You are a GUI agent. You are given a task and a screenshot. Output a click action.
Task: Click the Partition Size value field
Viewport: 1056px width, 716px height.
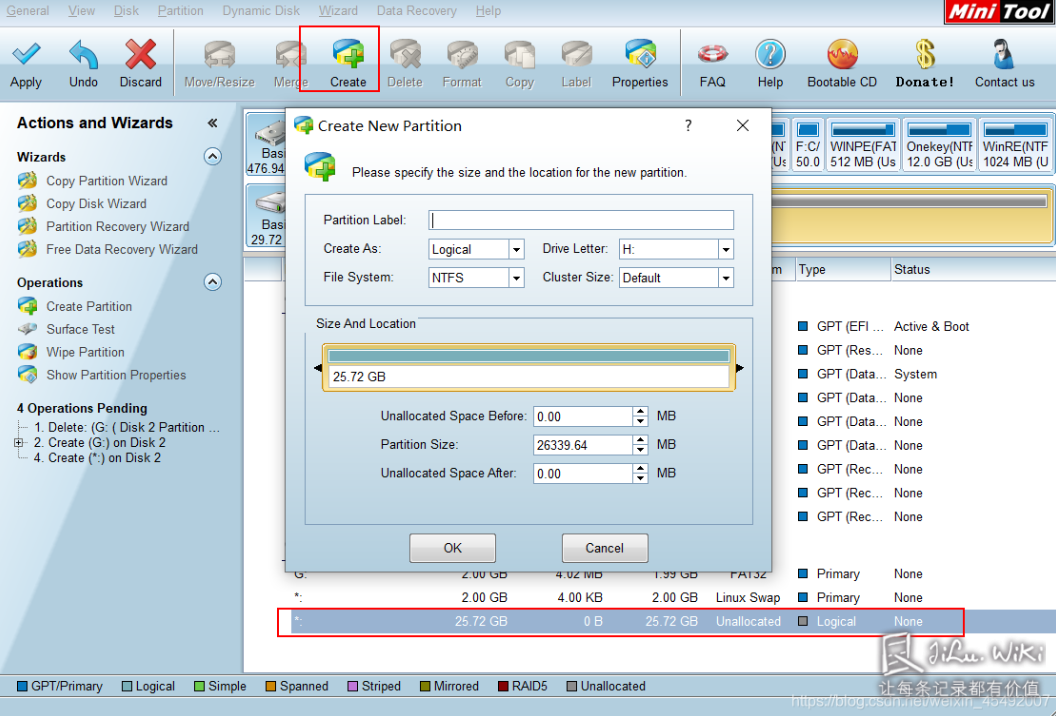pos(583,445)
